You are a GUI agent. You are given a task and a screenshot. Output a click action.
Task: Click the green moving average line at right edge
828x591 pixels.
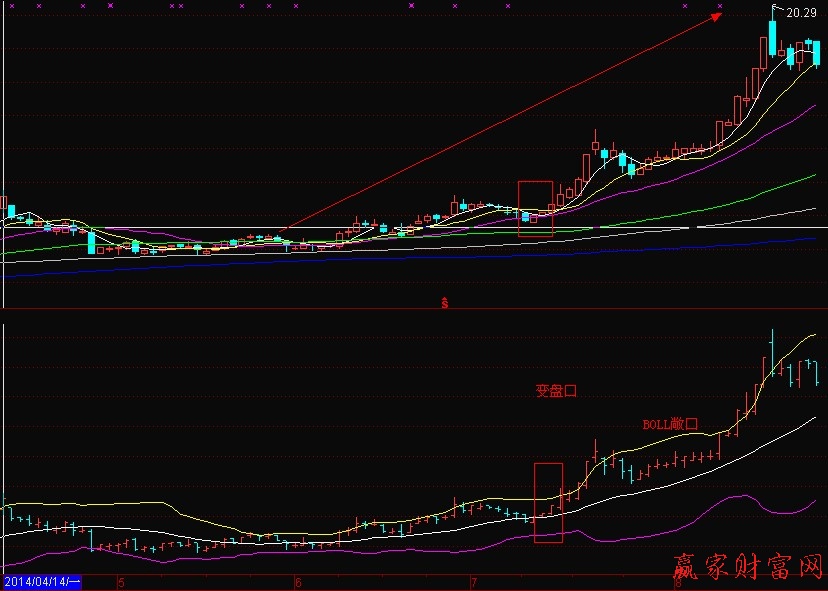tap(810, 176)
